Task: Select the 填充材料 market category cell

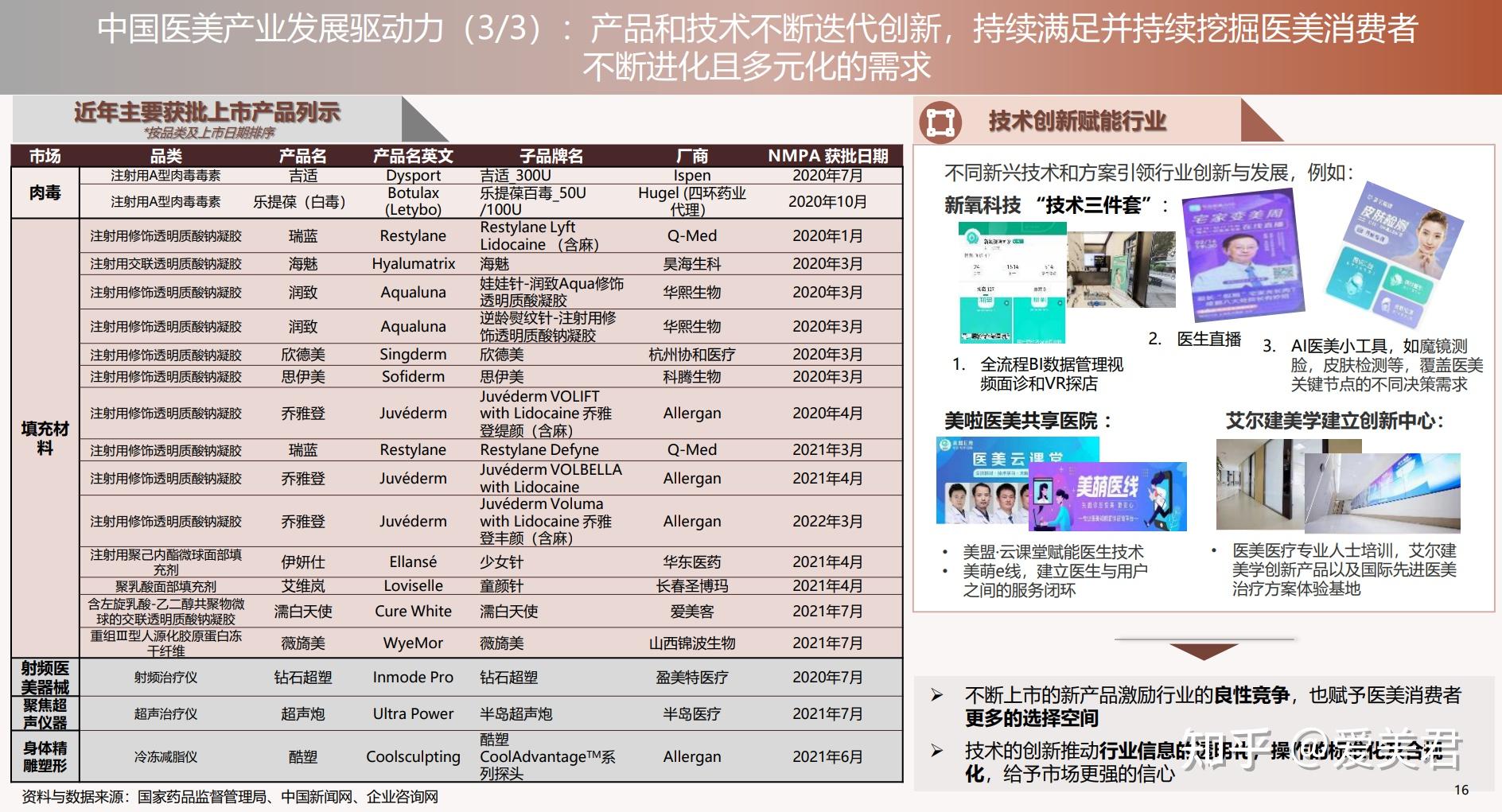Action: point(45,438)
